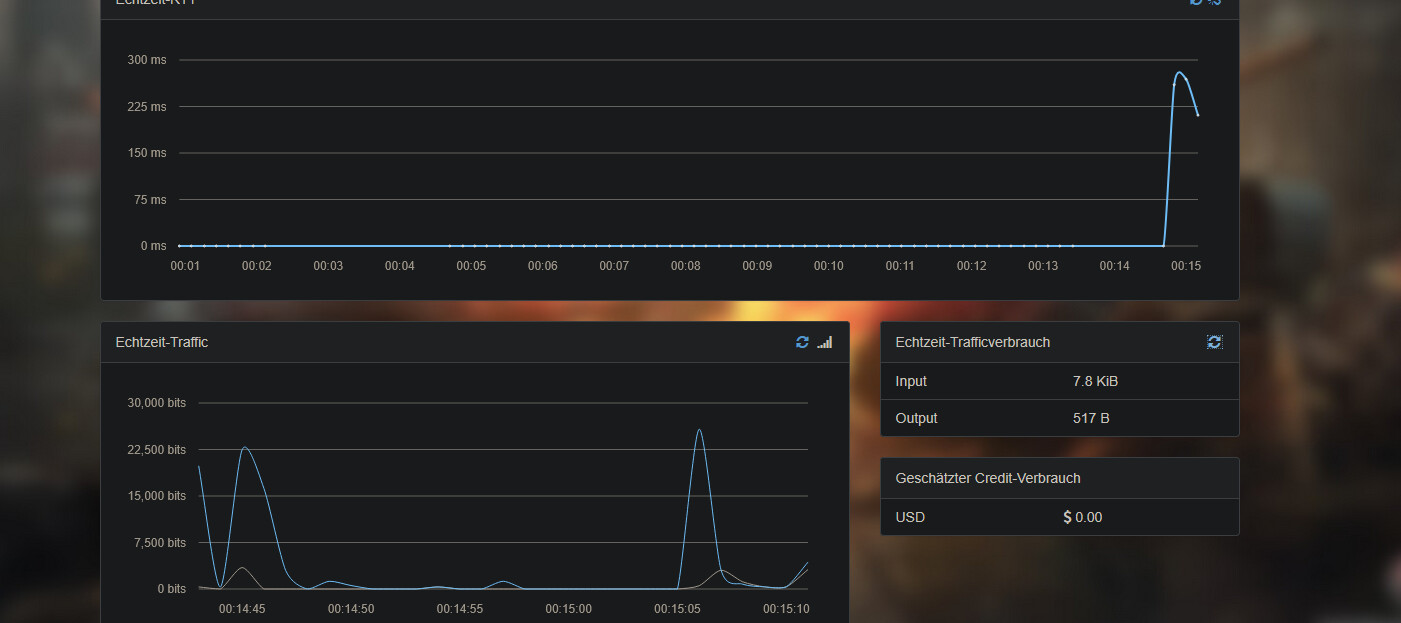Select the Output row label

[x=916, y=418]
